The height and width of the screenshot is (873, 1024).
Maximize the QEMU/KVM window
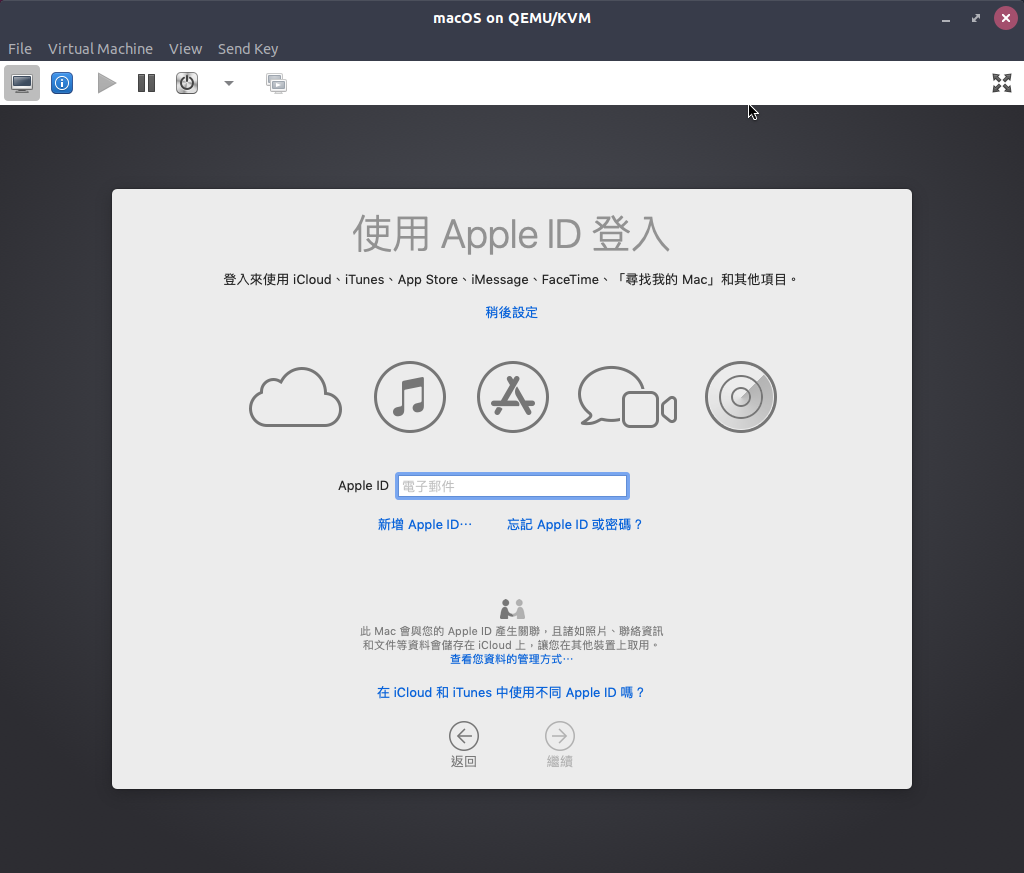[976, 18]
